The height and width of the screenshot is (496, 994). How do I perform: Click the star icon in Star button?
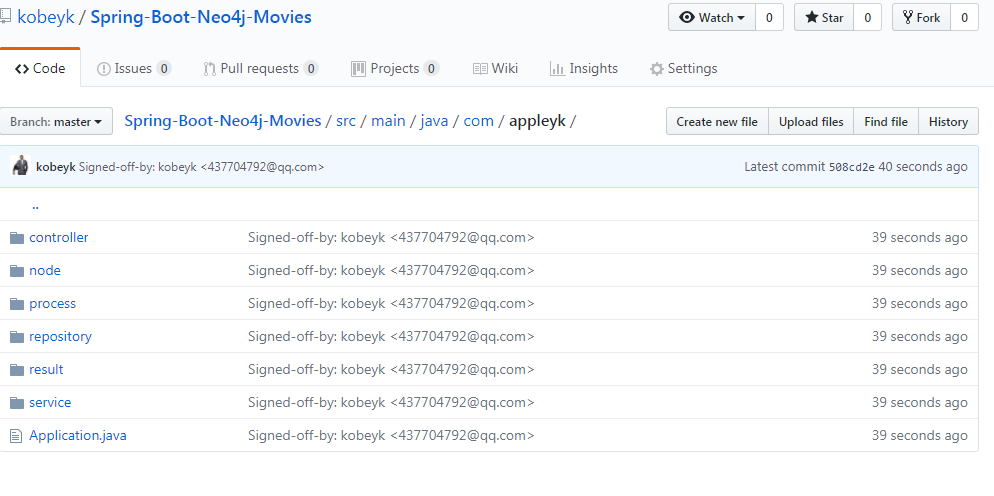point(811,17)
